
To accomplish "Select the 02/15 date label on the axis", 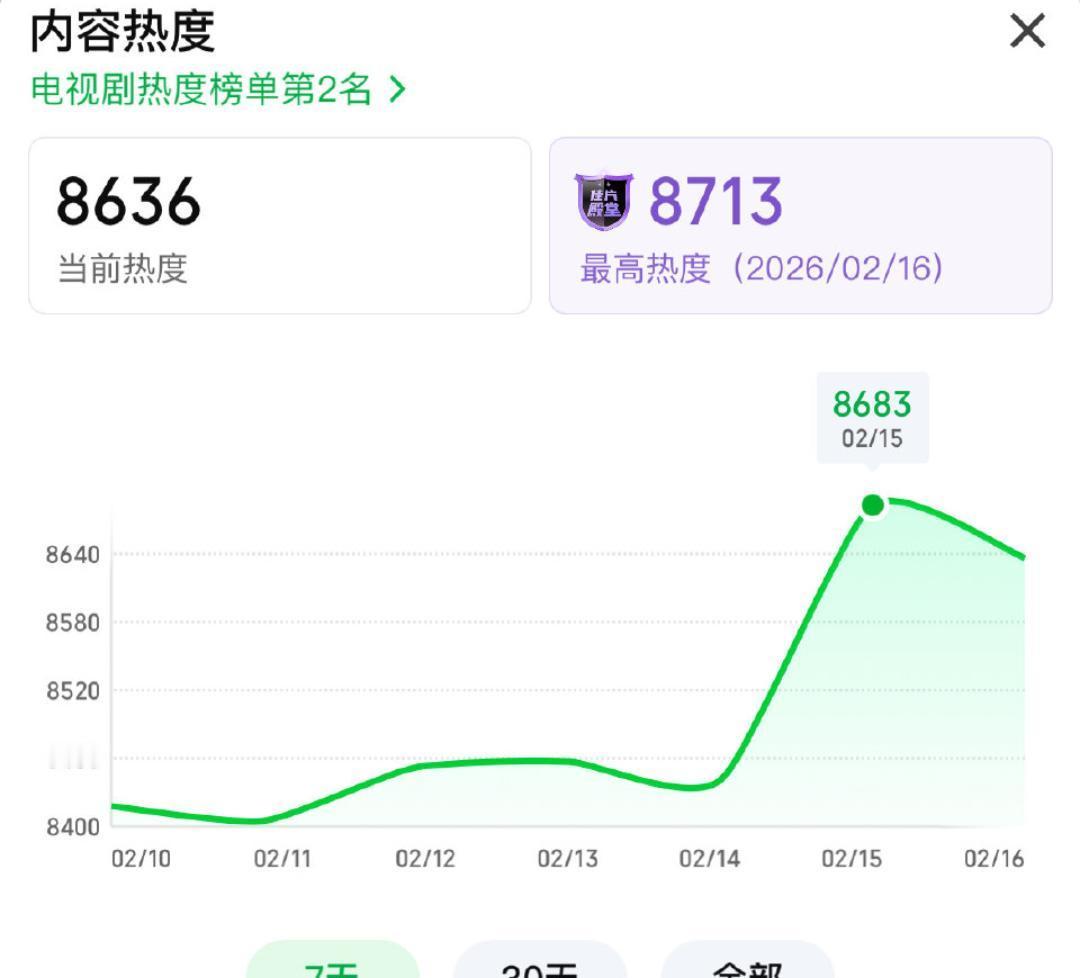I will pyautogui.click(x=851, y=857).
